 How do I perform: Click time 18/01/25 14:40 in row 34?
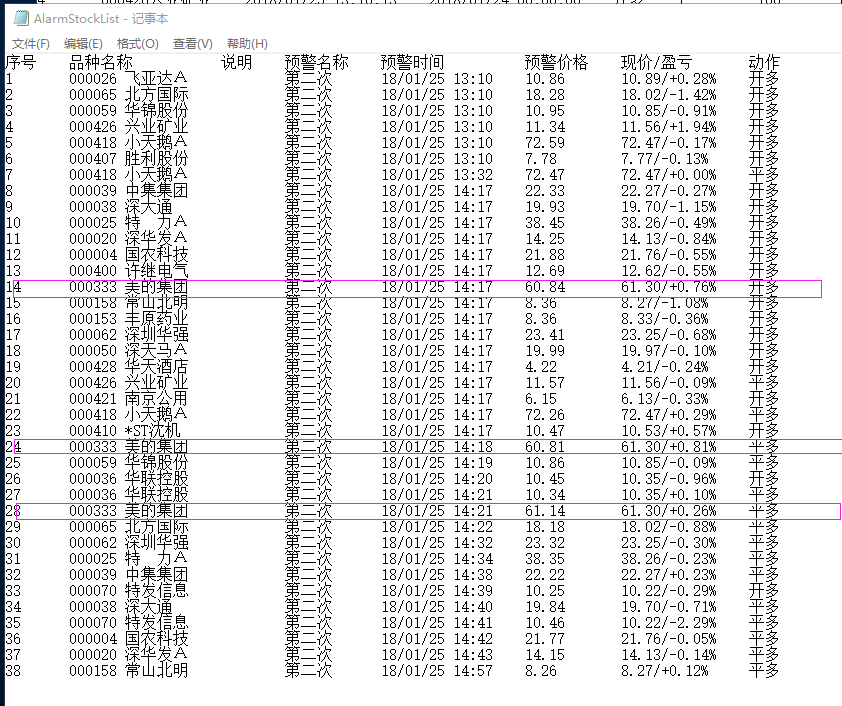[x=437, y=607]
